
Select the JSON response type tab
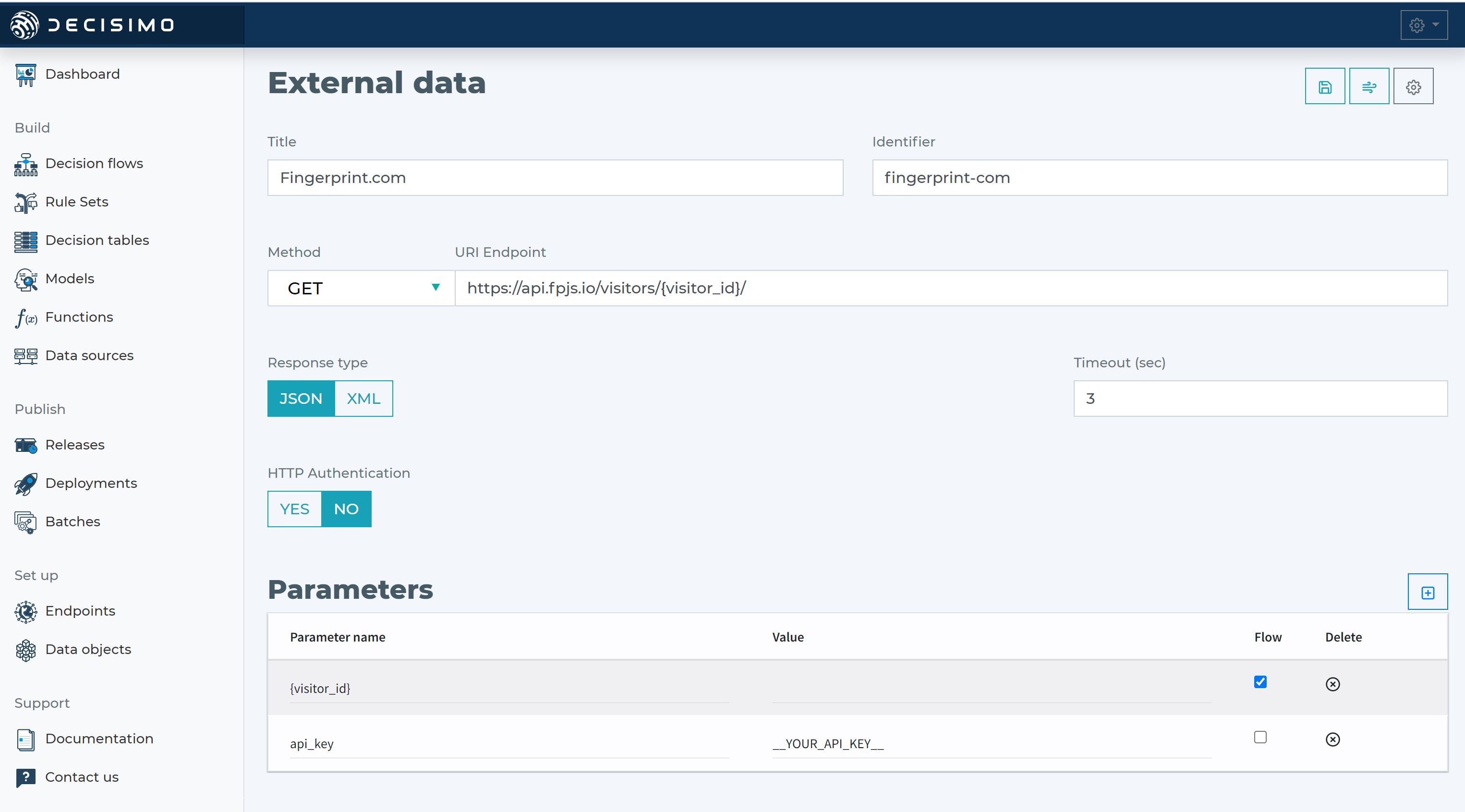301,398
